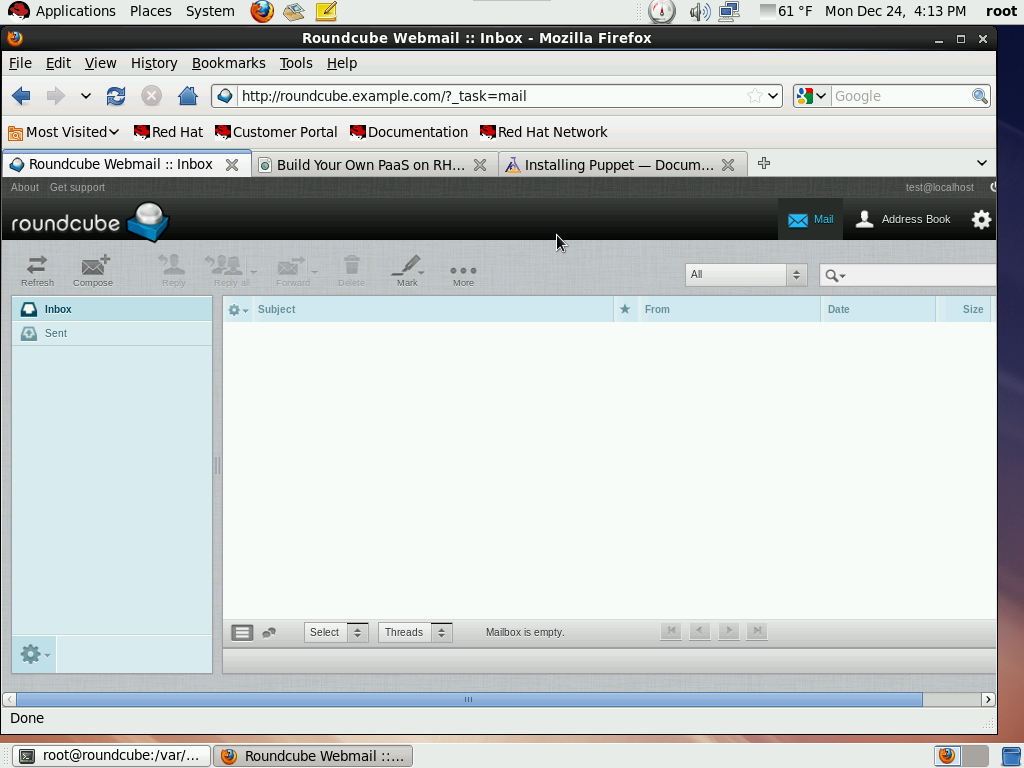Go to next page of messages
Image resolution: width=1024 pixels, height=768 pixels.
(x=728, y=631)
